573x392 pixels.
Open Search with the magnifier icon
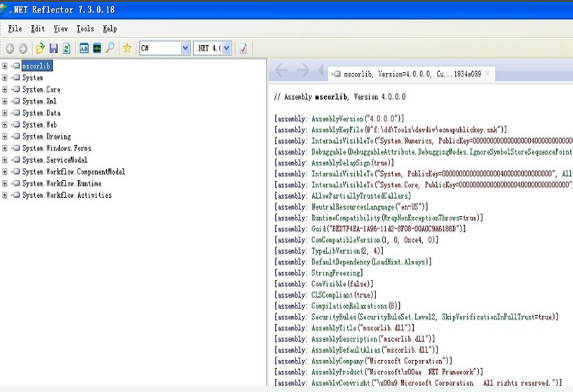tap(110, 48)
